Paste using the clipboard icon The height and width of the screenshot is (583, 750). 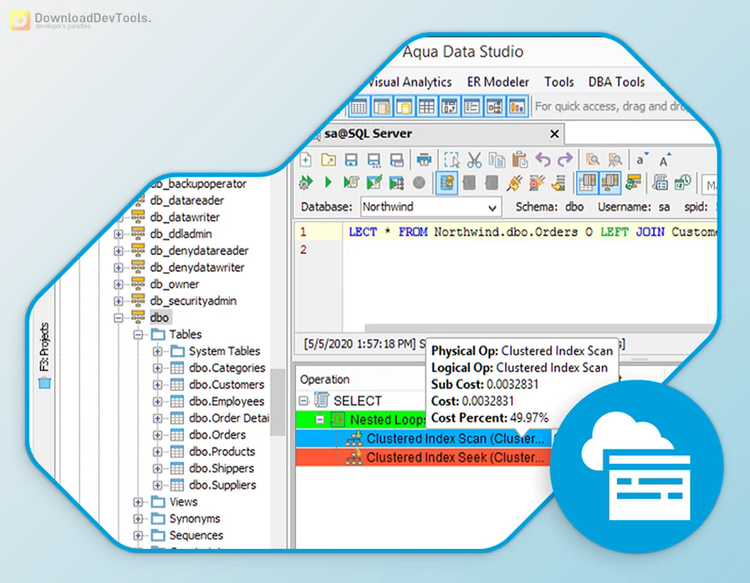coord(519,160)
